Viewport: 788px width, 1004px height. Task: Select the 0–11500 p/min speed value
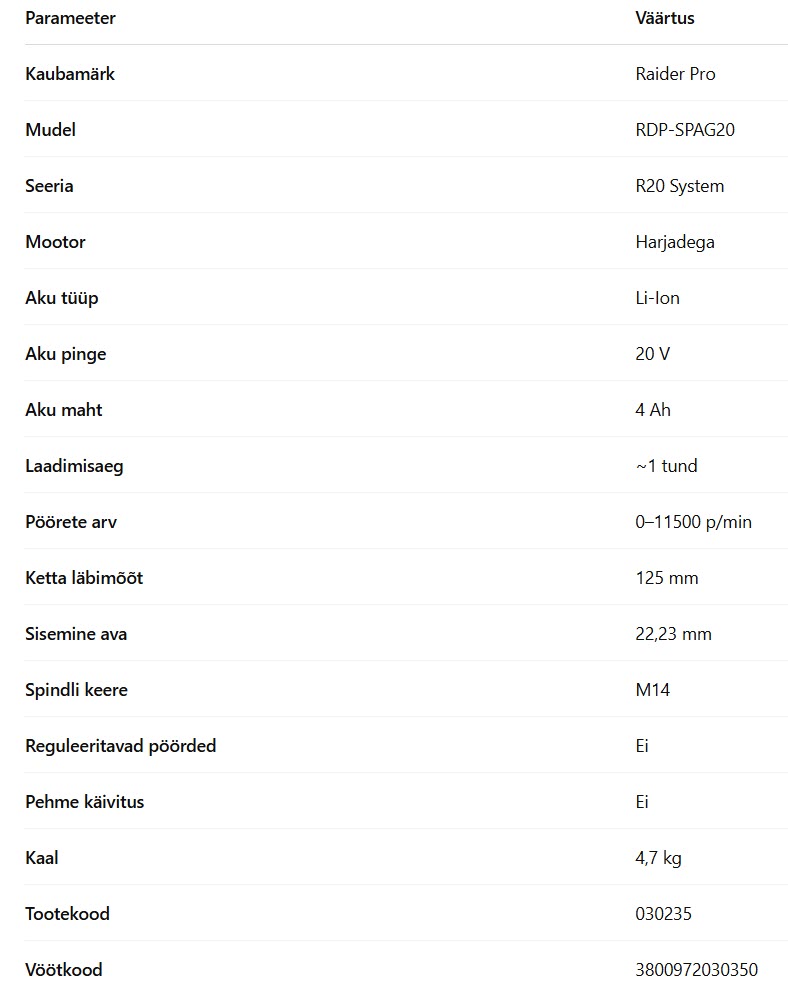693,522
